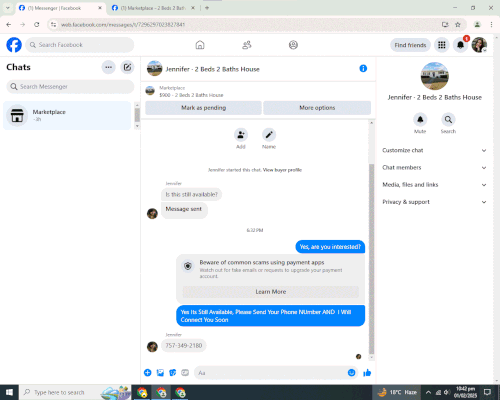Click More options button
This screenshot has height=400, width=500.
(317, 108)
